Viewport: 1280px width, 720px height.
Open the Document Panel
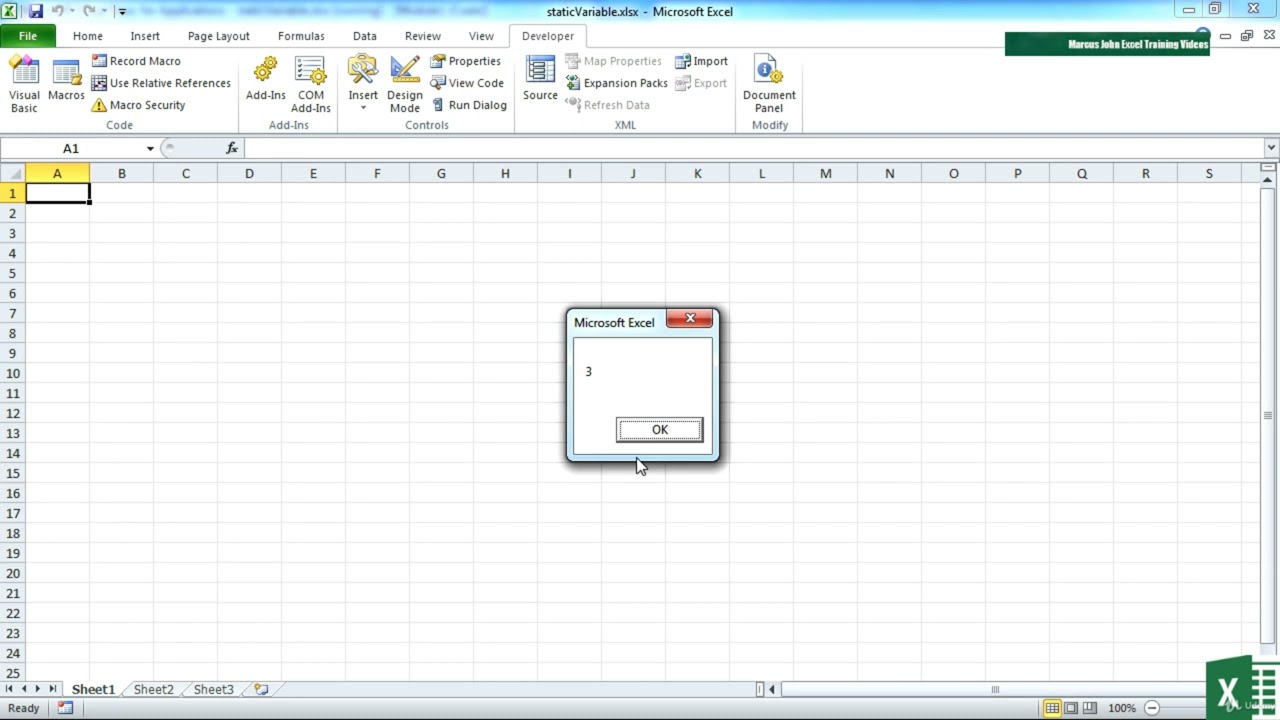tap(769, 85)
